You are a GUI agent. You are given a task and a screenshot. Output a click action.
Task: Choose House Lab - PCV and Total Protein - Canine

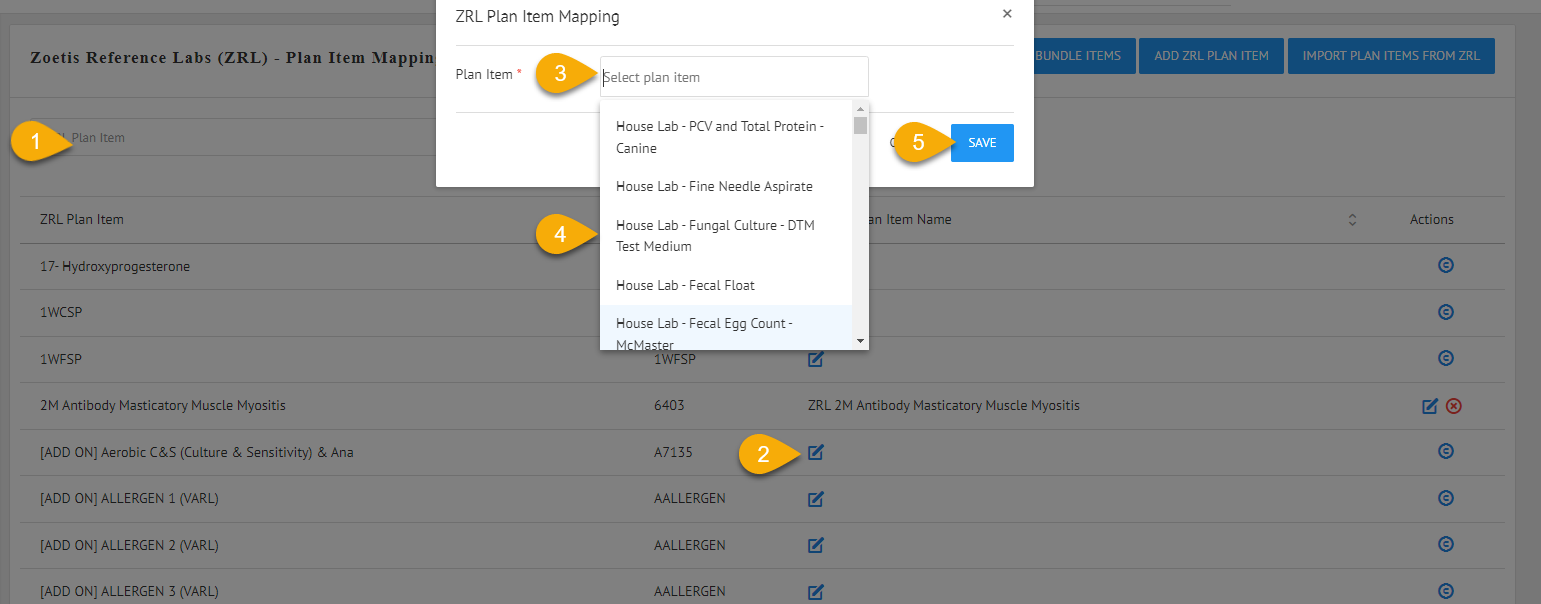pos(726,137)
